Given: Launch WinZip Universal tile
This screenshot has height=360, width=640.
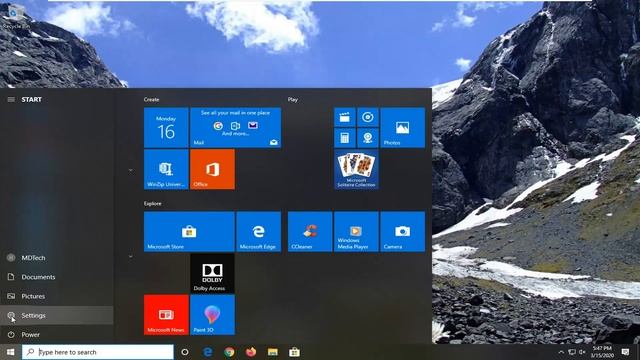Looking at the screenshot, I should tap(166, 169).
